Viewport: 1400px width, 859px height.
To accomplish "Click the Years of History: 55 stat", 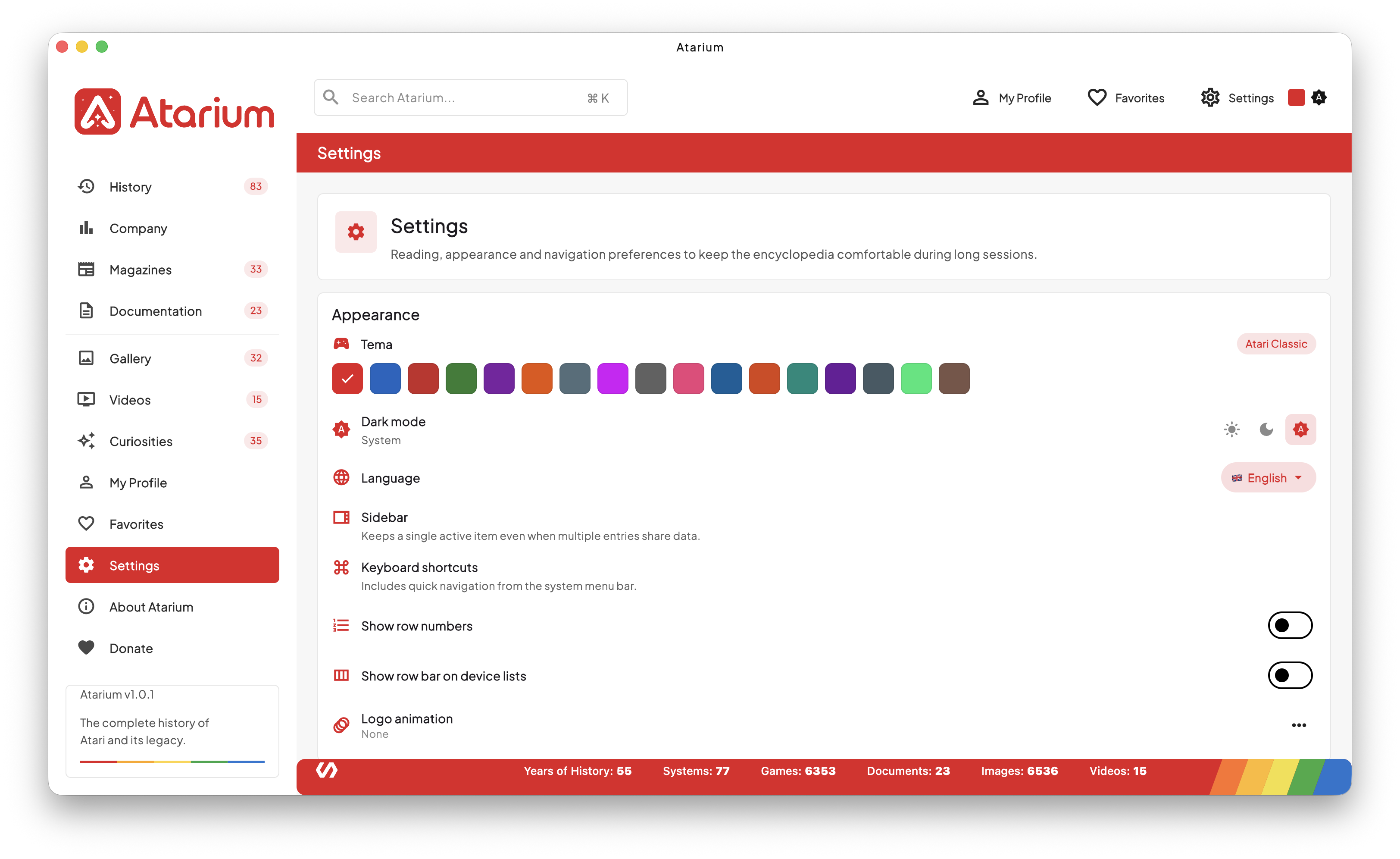I will coord(577,771).
